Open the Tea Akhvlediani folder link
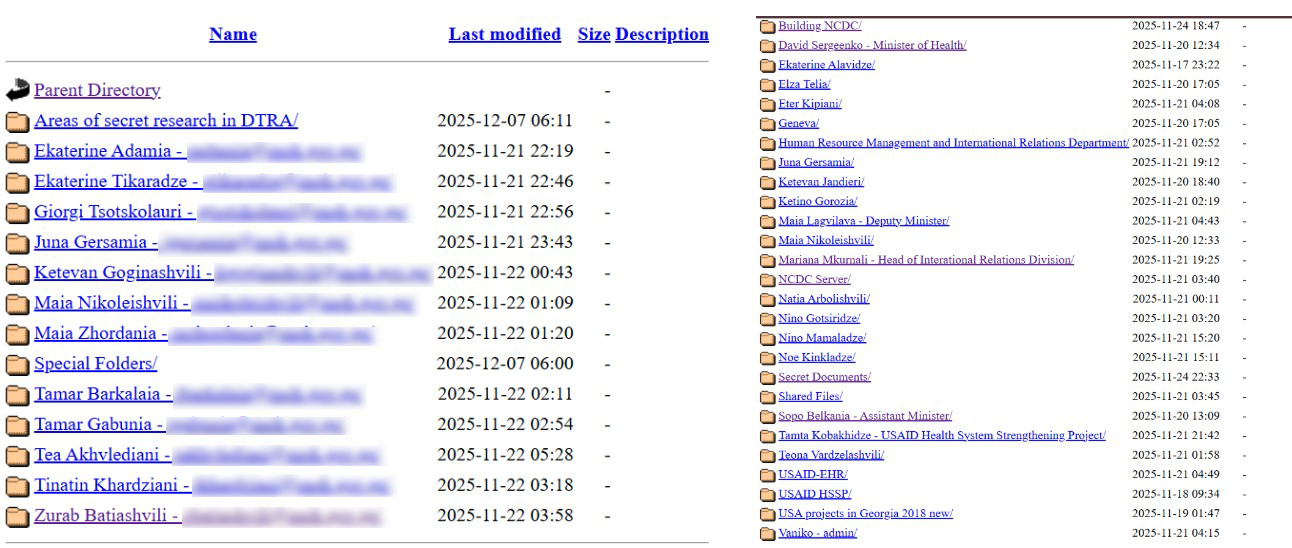The width and height of the screenshot is (1292, 548). tap(208, 456)
